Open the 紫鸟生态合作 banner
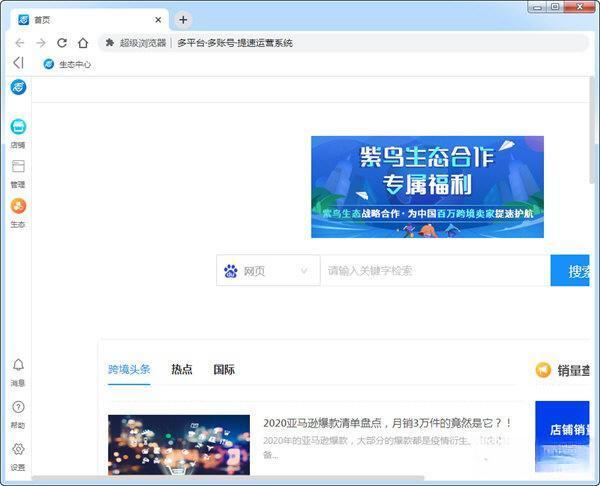600x486 pixels. tap(427, 187)
